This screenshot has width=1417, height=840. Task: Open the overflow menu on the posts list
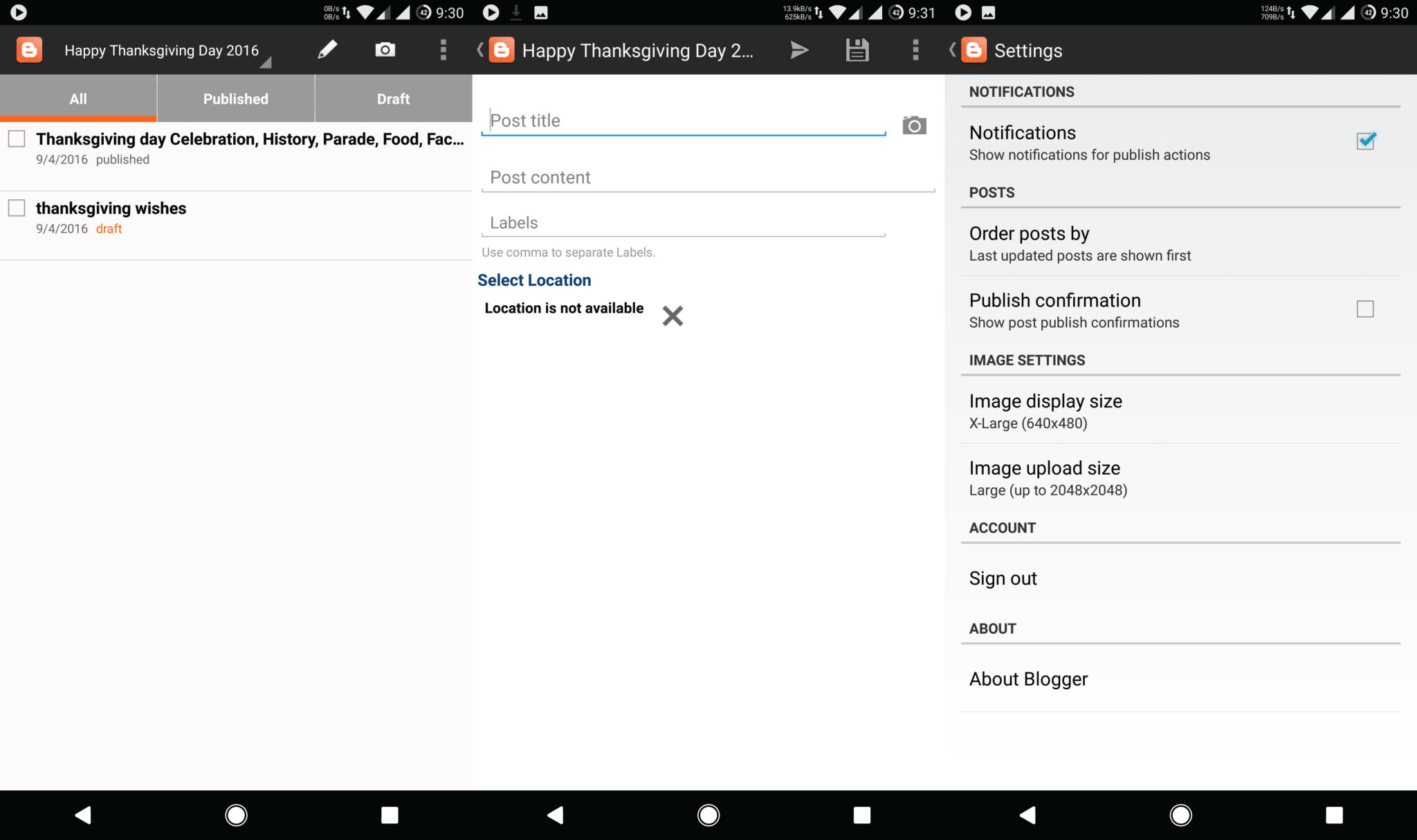pyautogui.click(x=442, y=49)
